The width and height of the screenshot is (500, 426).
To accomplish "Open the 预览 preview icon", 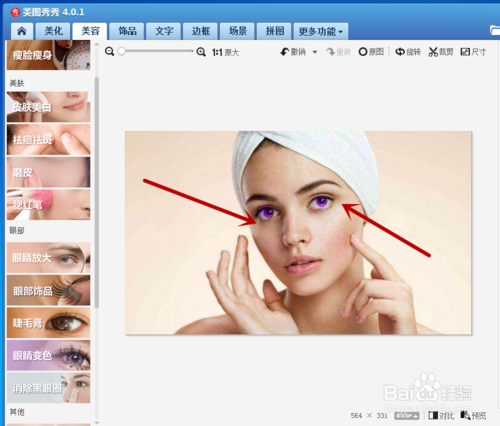I will [x=473, y=416].
